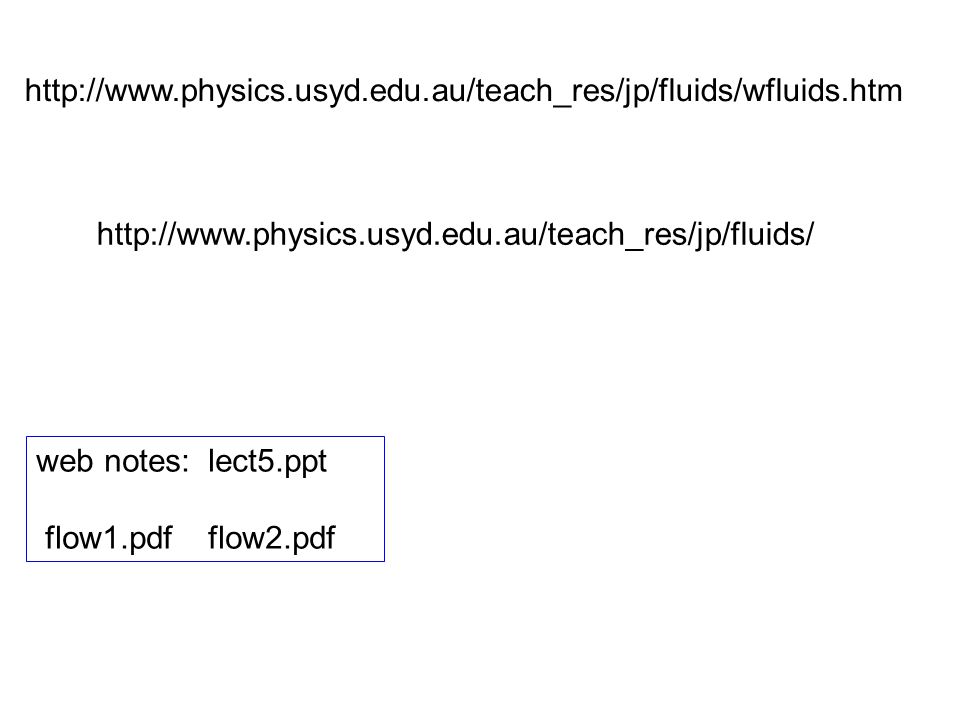Screen dimensions: 960x720
Task: Click "edu" in the second URL
Action: [x=467, y=234]
